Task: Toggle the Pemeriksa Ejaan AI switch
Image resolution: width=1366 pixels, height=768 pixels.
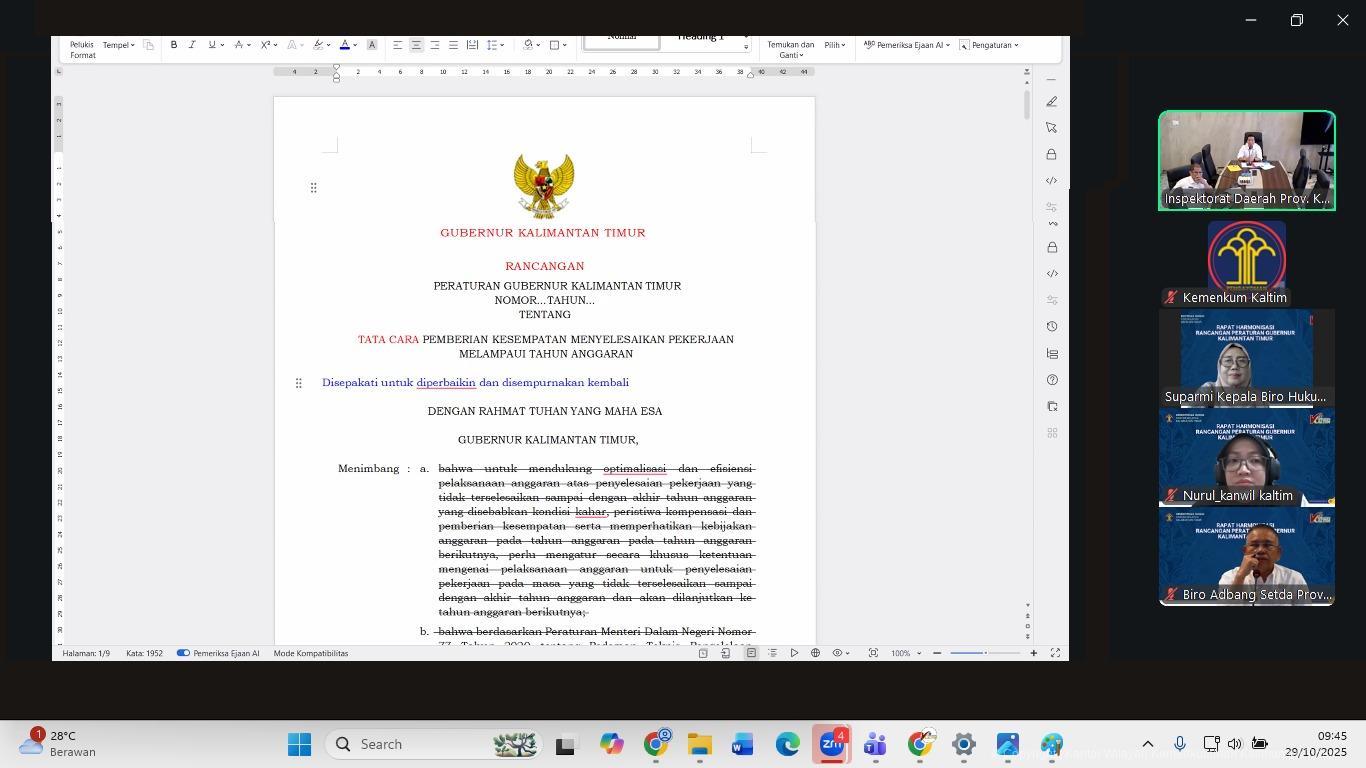Action: point(183,653)
